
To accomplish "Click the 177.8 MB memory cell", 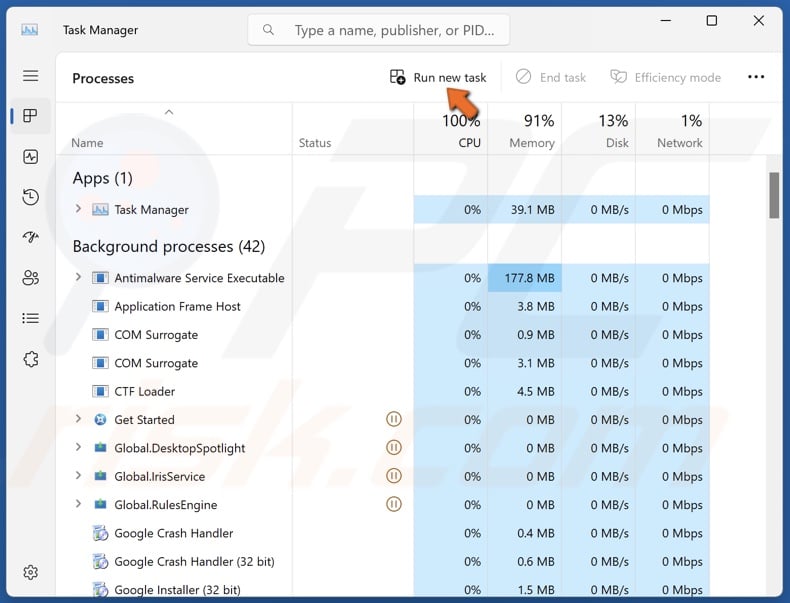I will (x=524, y=278).
